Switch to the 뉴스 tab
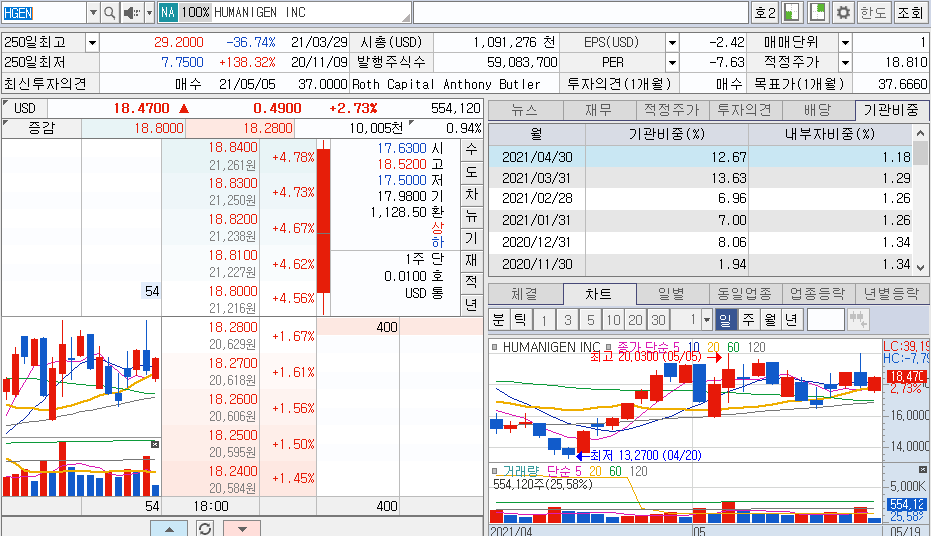The image size is (931, 536). tap(525, 110)
